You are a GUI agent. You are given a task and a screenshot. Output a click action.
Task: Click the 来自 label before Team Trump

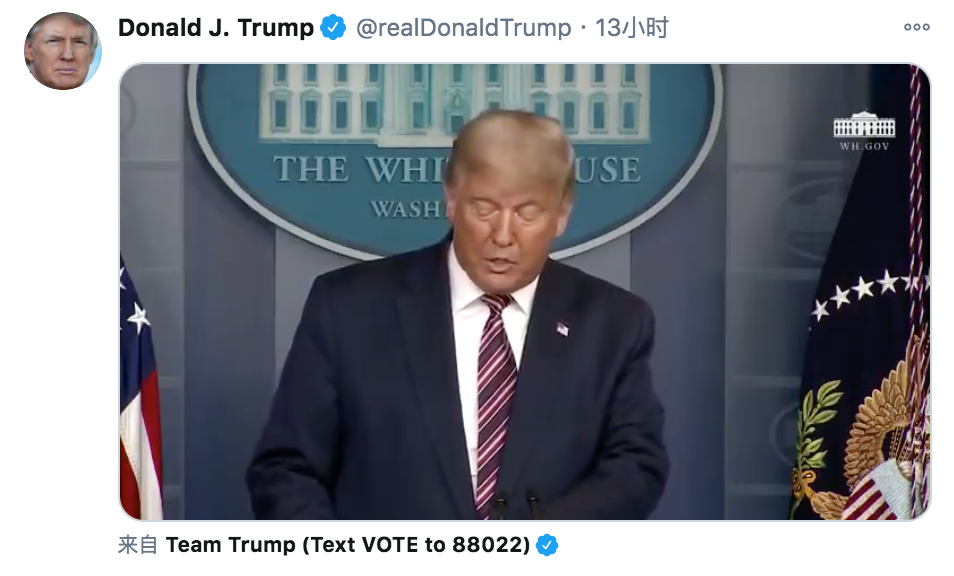coord(138,544)
